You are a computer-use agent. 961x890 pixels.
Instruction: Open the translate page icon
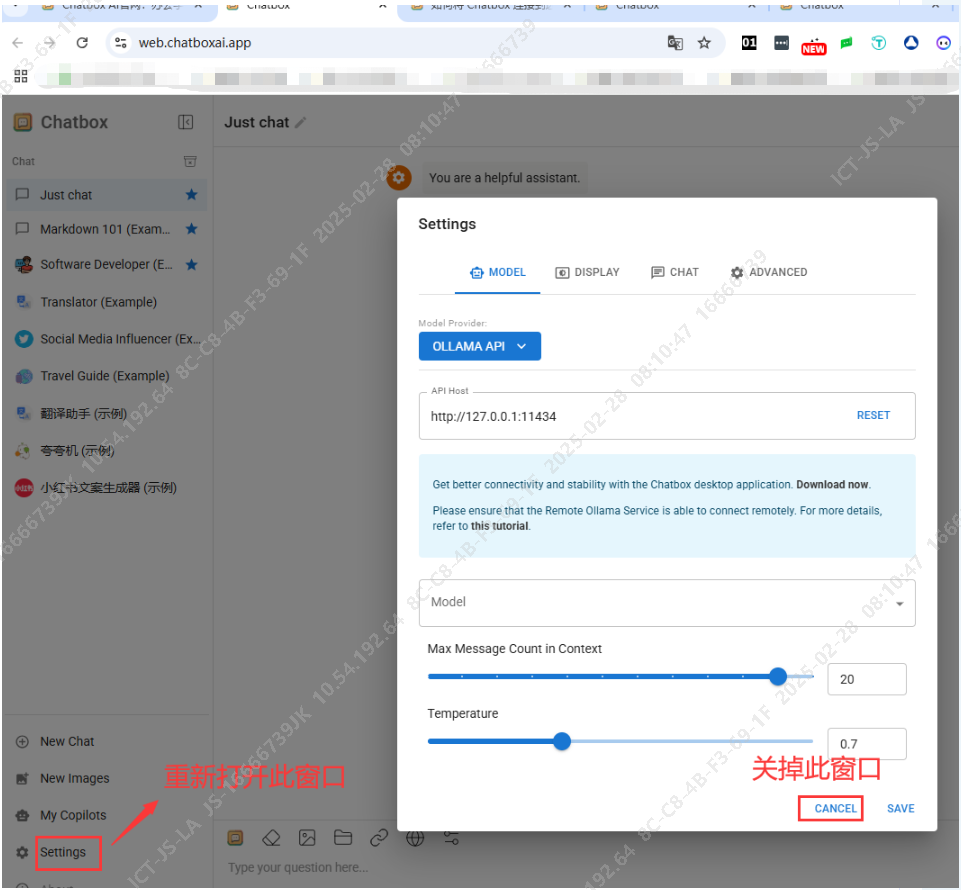(x=675, y=43)
